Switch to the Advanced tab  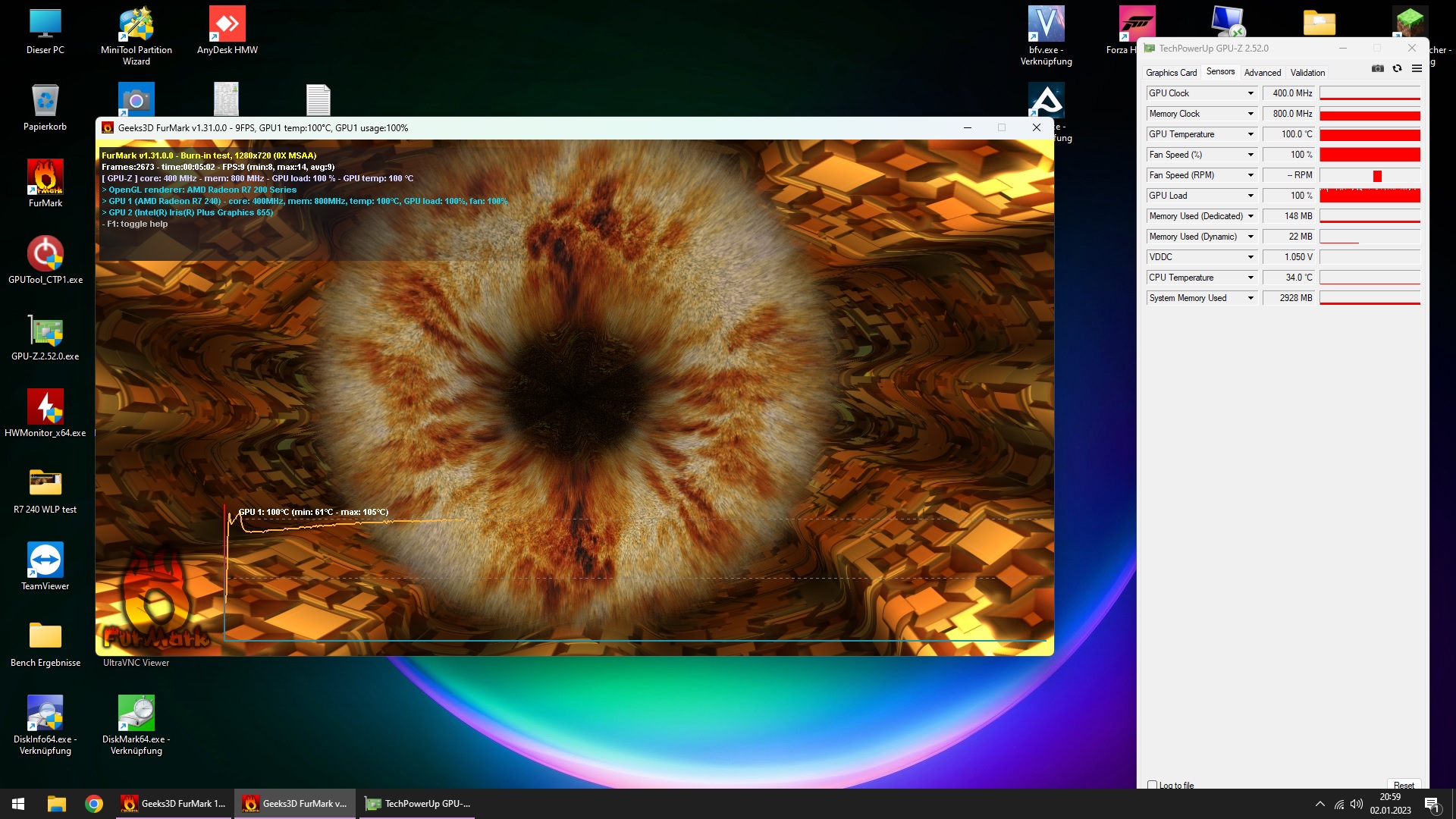click(x=1262, y=73)
